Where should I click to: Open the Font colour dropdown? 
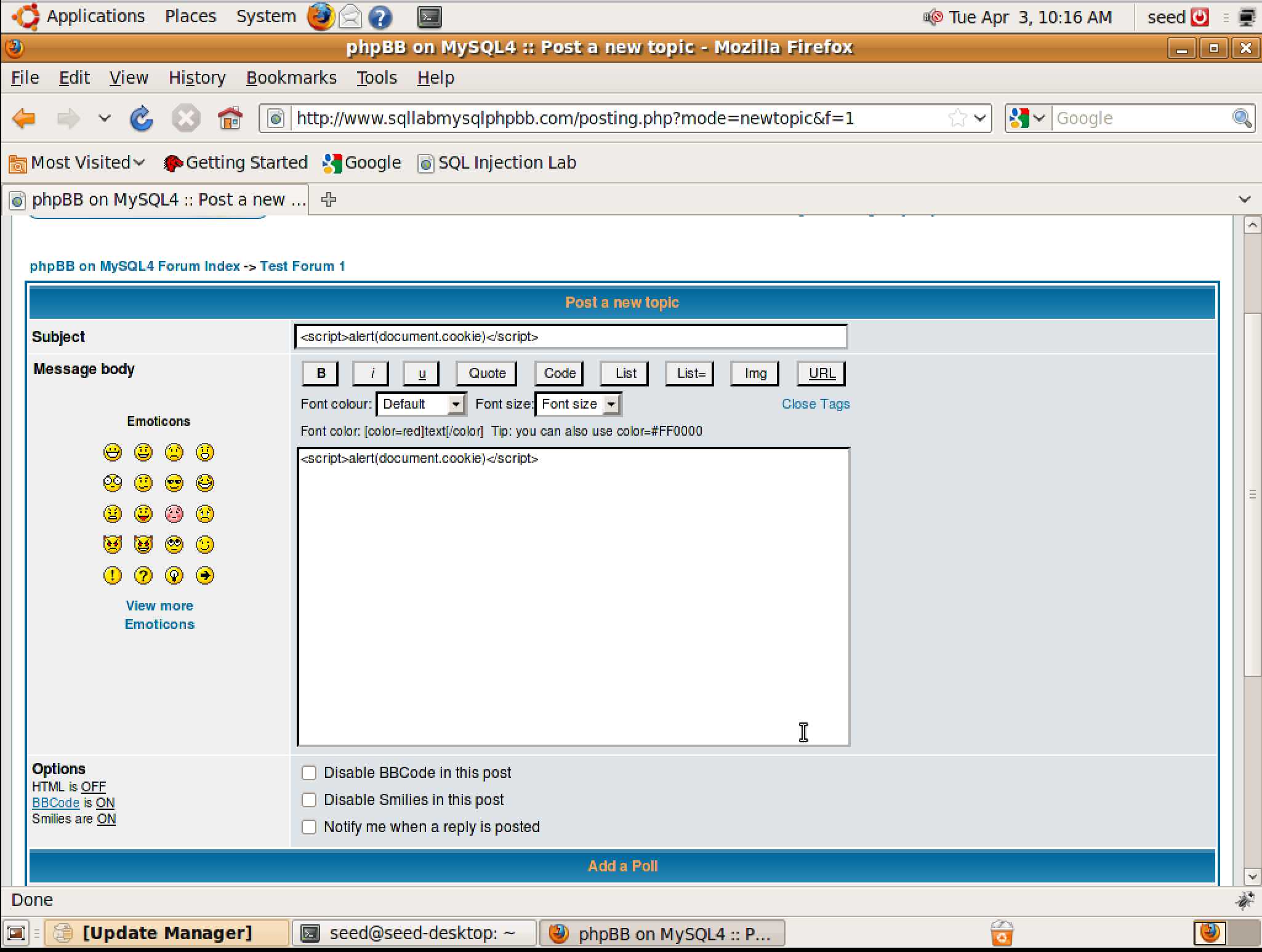click(421, 404)
